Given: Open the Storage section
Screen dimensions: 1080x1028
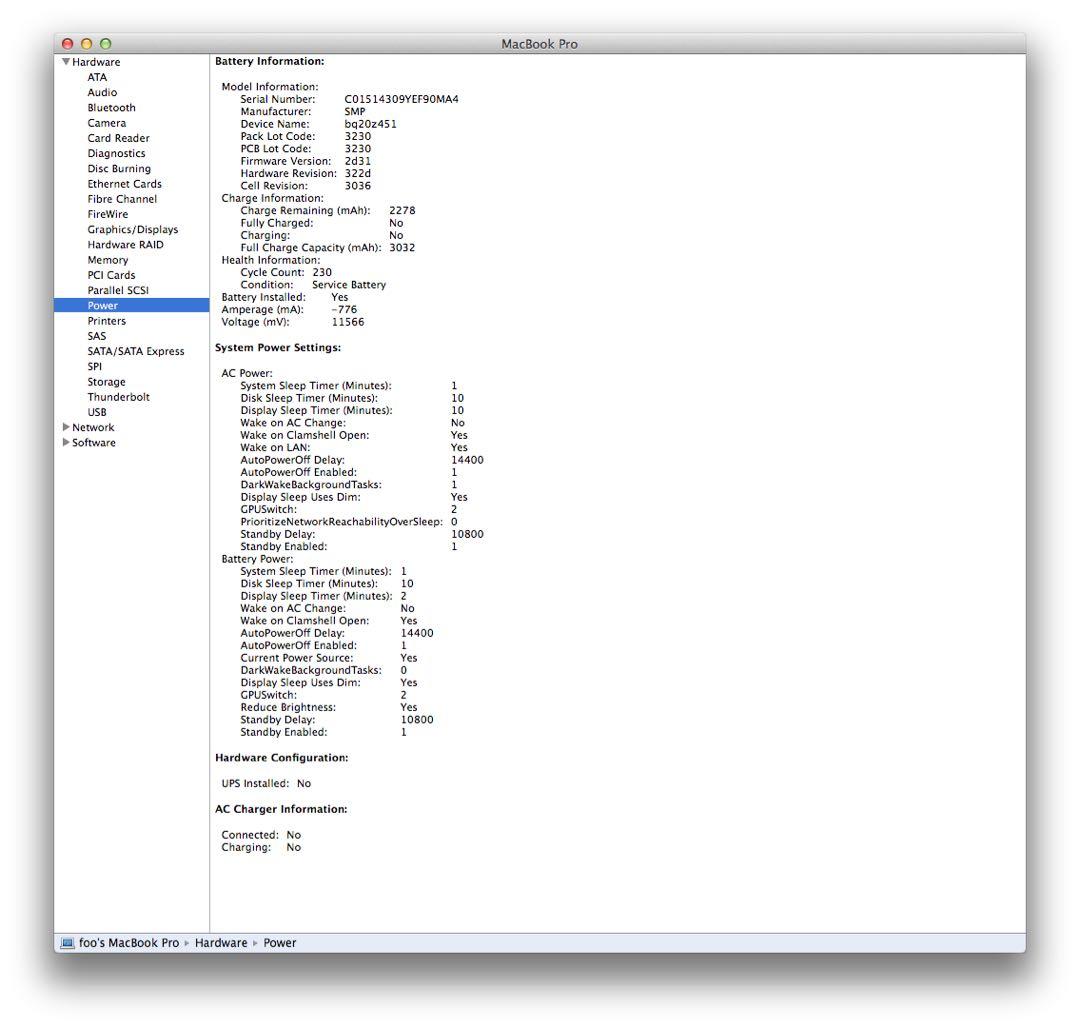Looking at the screenshot, I should [105, 381].
